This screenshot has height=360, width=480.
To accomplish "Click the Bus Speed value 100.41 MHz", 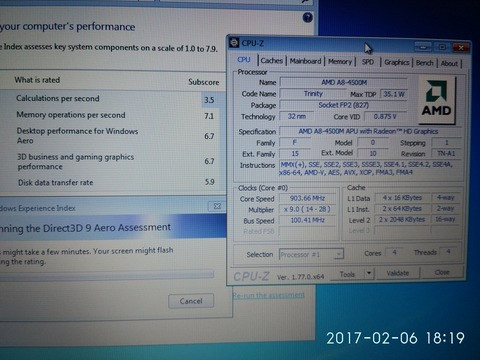I will click(x=307, y=220).
